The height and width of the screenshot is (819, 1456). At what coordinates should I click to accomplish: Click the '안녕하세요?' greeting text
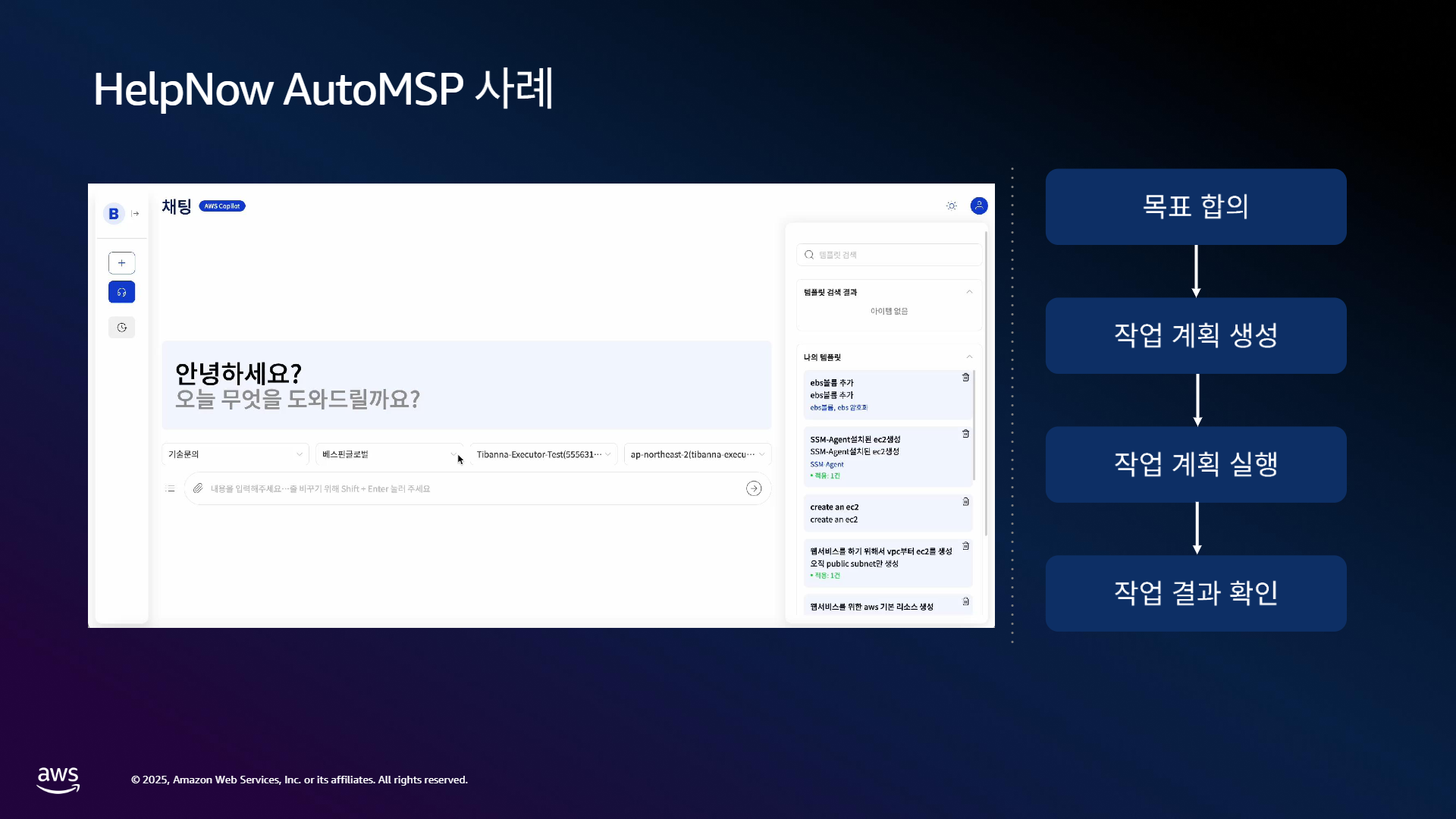pos(239,373)
